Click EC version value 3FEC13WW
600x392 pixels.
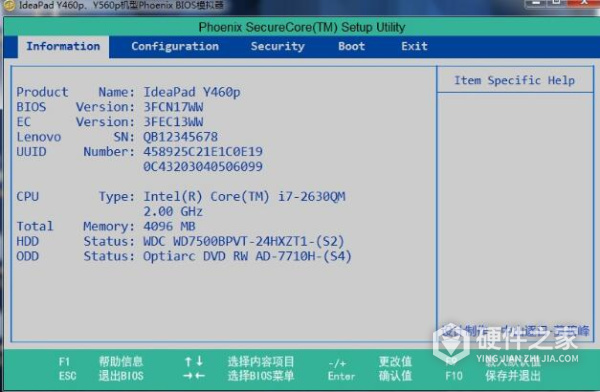point(173,122)
